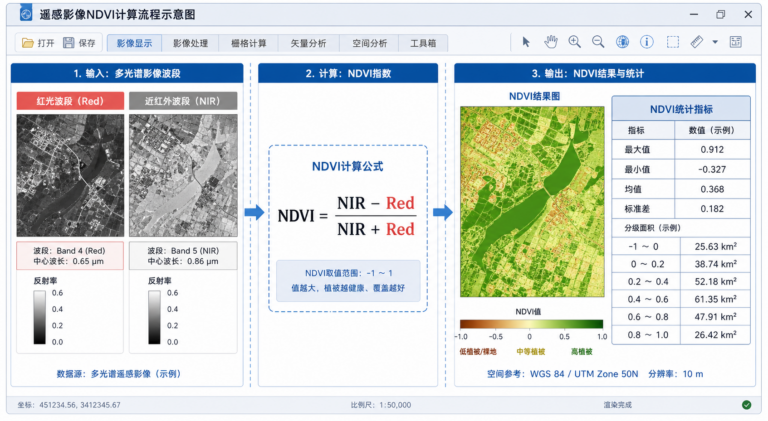This screenshot has width=768, height=421.
Task: Click the 52.18 km² area cell
Action: click(x=715, y=281)
